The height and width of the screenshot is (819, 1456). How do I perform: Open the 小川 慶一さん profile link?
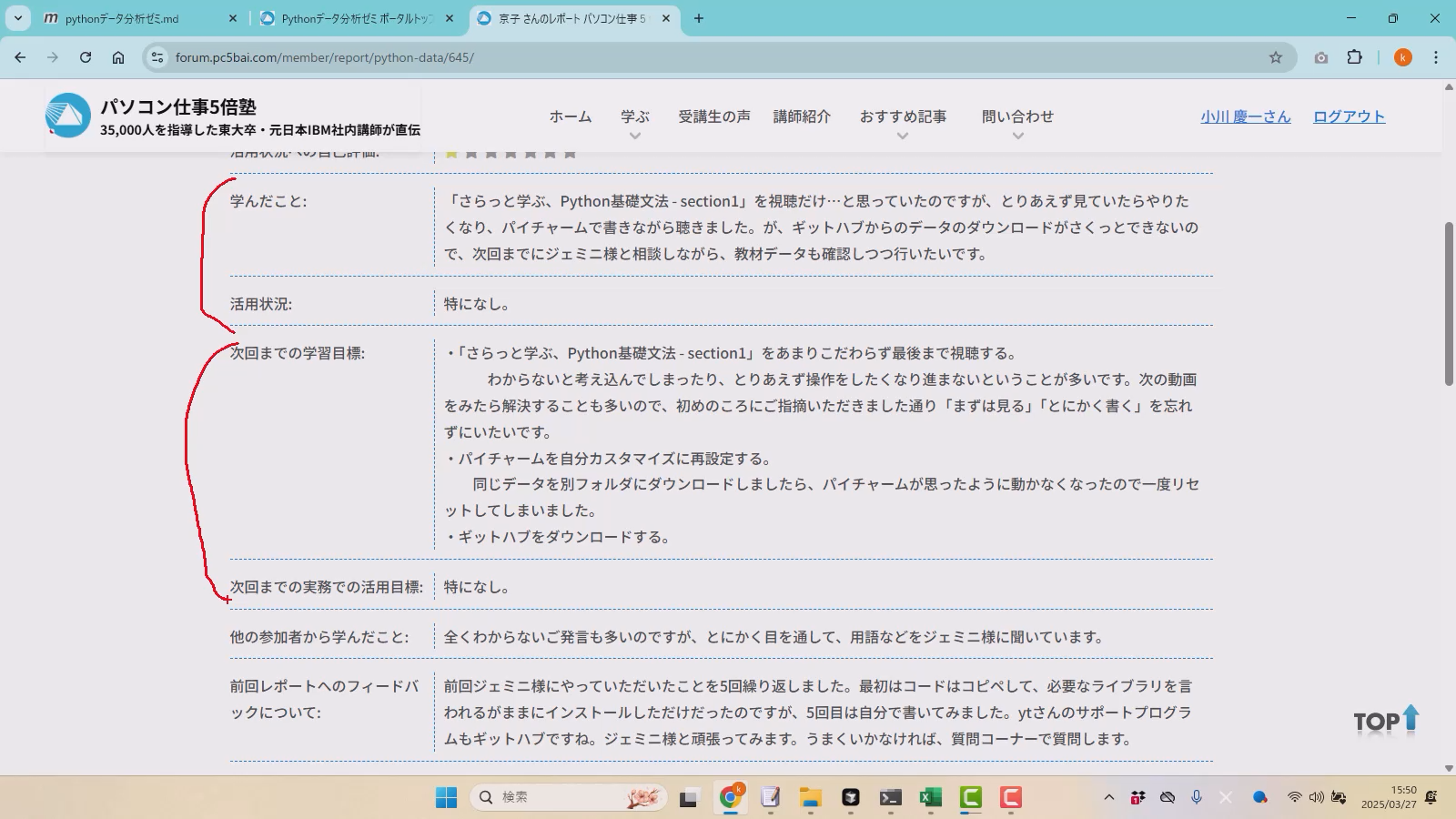pyautogui.click(x=1245, y=116)
